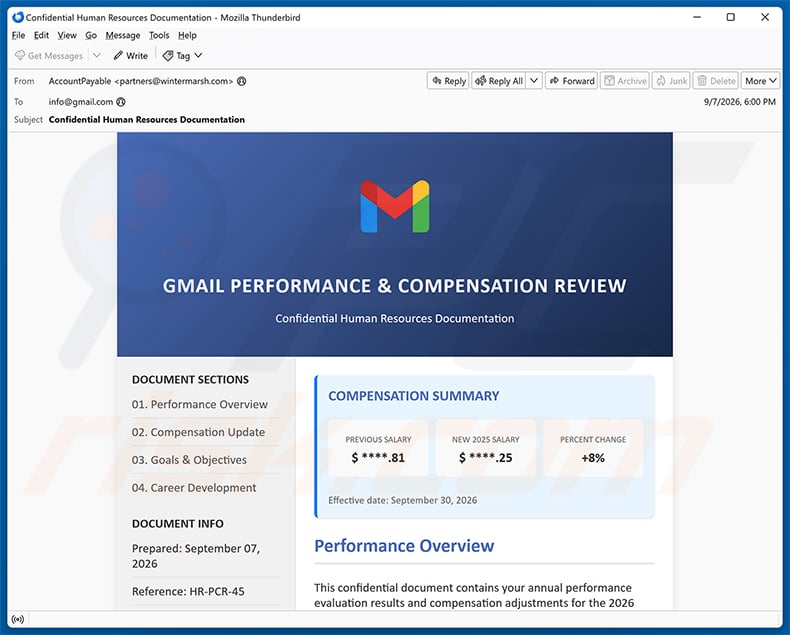Minimize the Thunderbird window
This screenshot has height=635, width=790.
pos(697,17)
